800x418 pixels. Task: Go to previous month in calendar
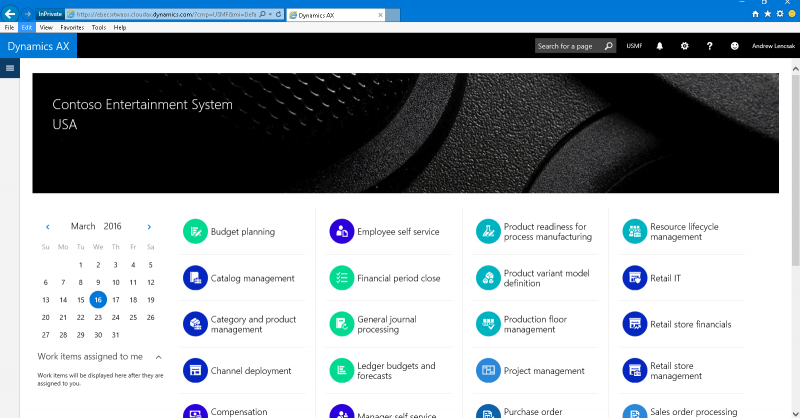[47, 227]
